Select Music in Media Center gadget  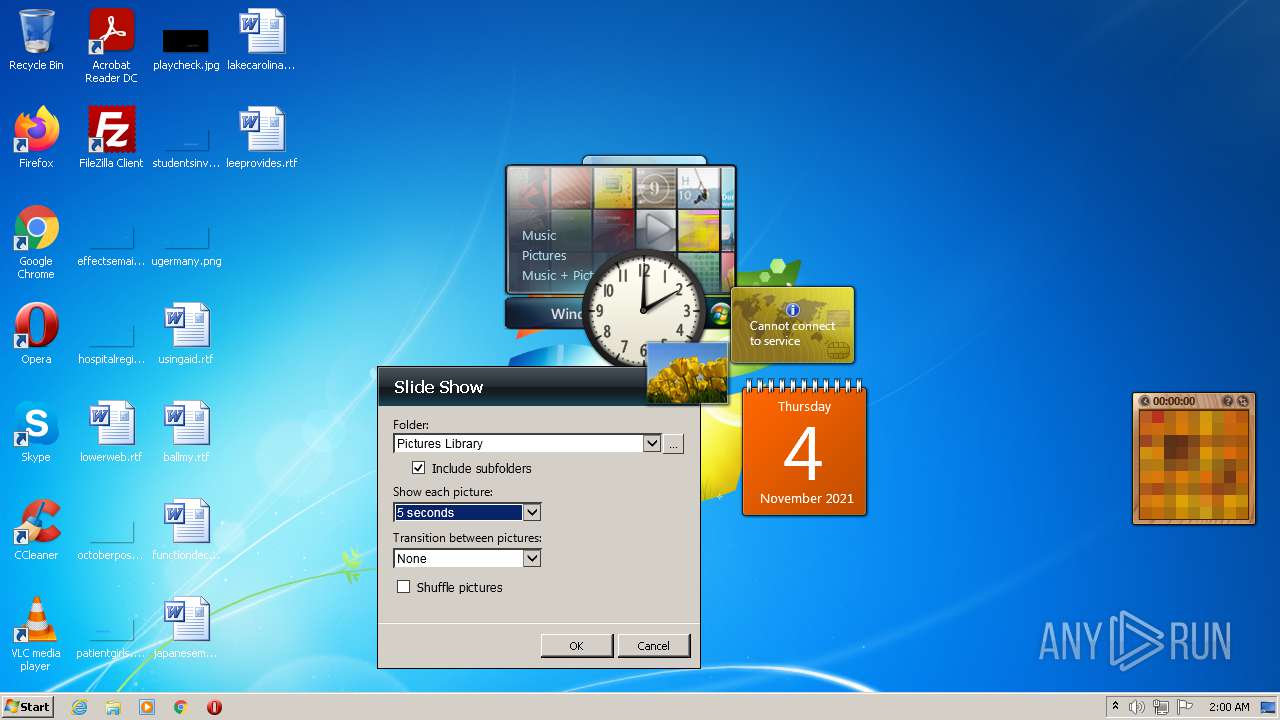click(539, 235)
